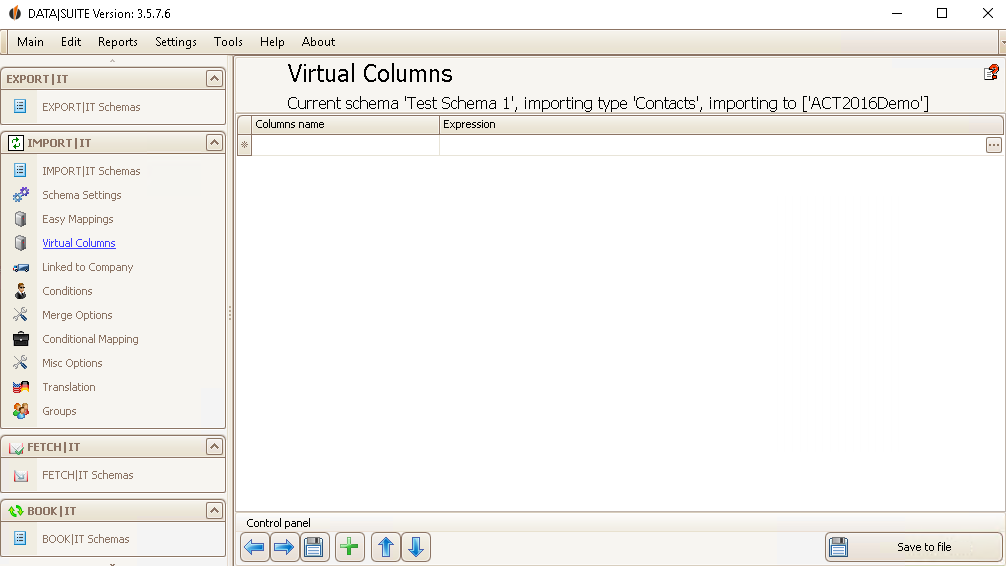Save using the floppy disk control icon
The image size is (1006, 566).
pyautogui.click(x=314, y=547)
